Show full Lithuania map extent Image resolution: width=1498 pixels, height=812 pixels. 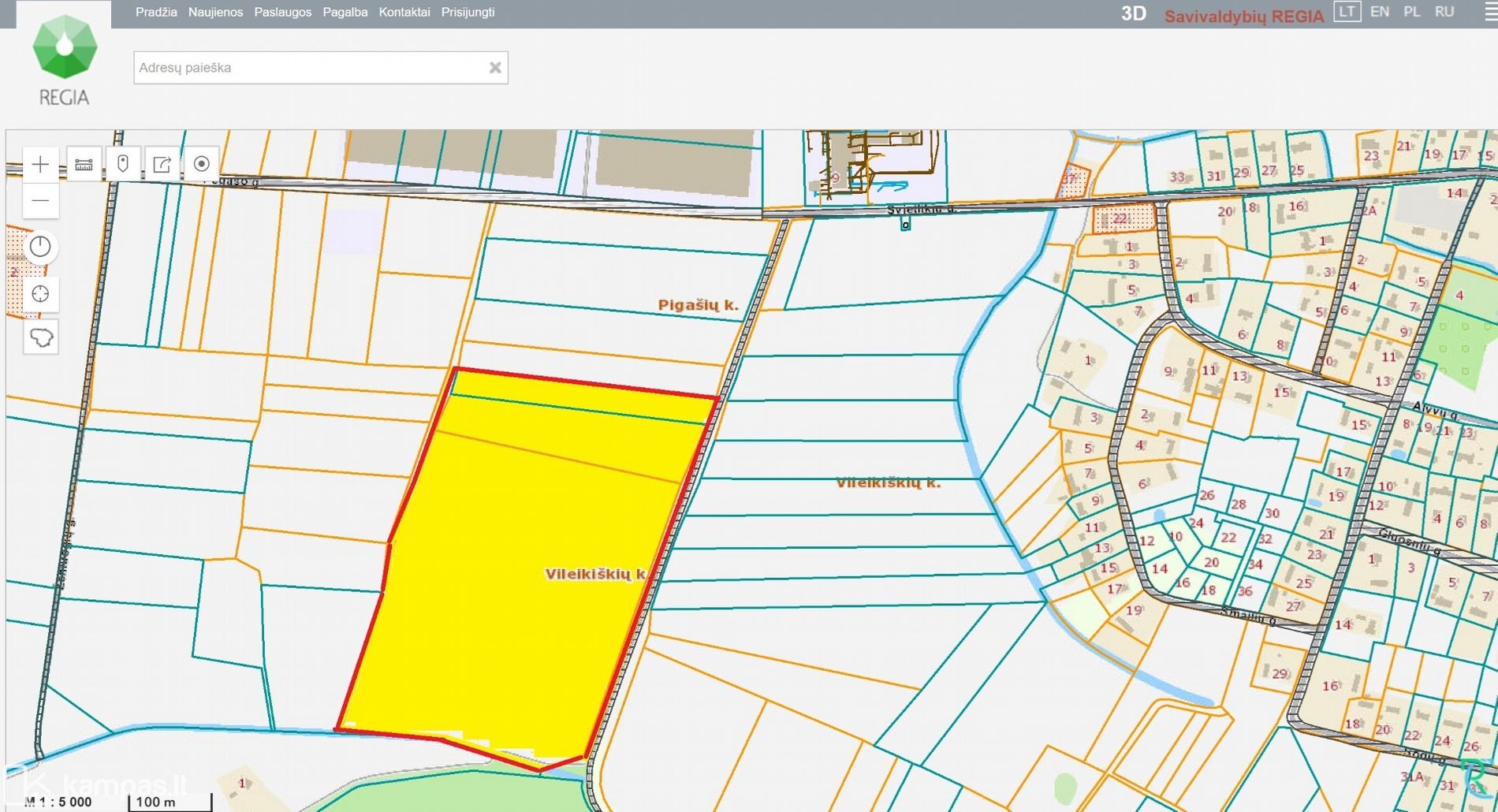(40, 337)
